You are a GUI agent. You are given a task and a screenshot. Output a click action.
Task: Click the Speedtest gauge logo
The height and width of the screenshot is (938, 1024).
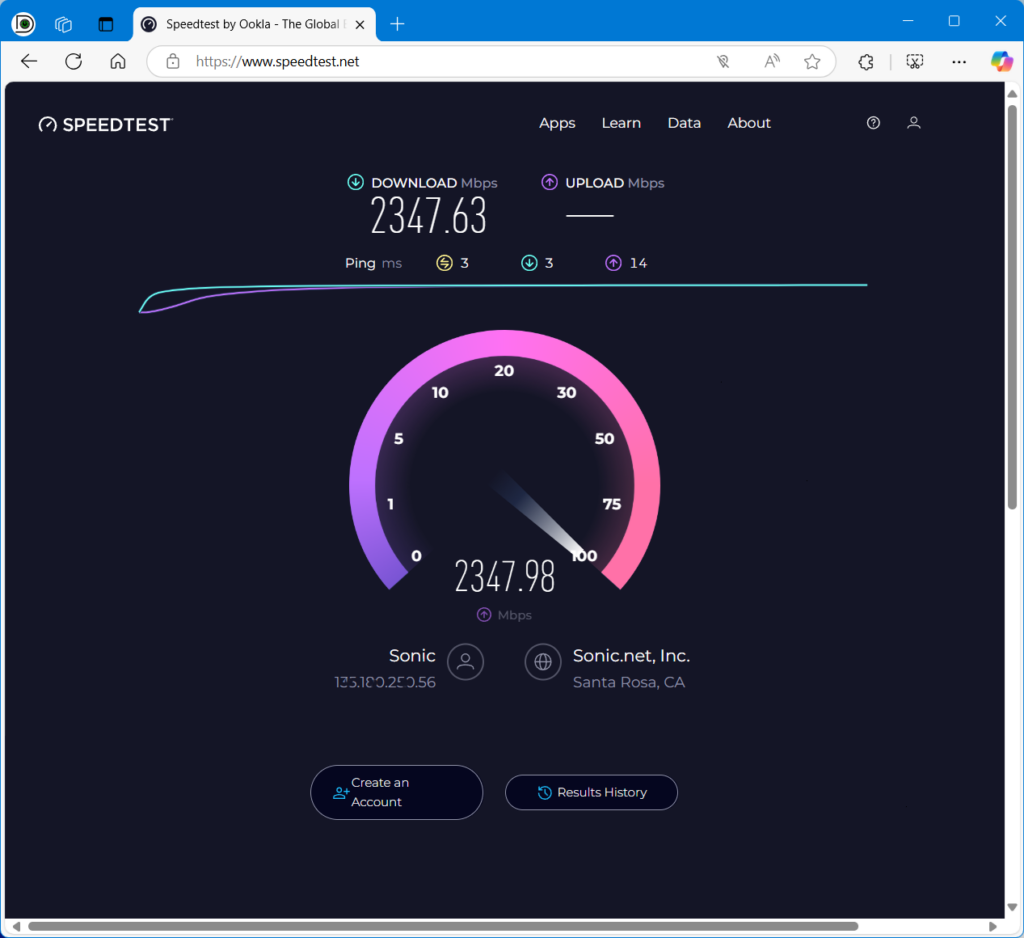click(x=47, y=123)
